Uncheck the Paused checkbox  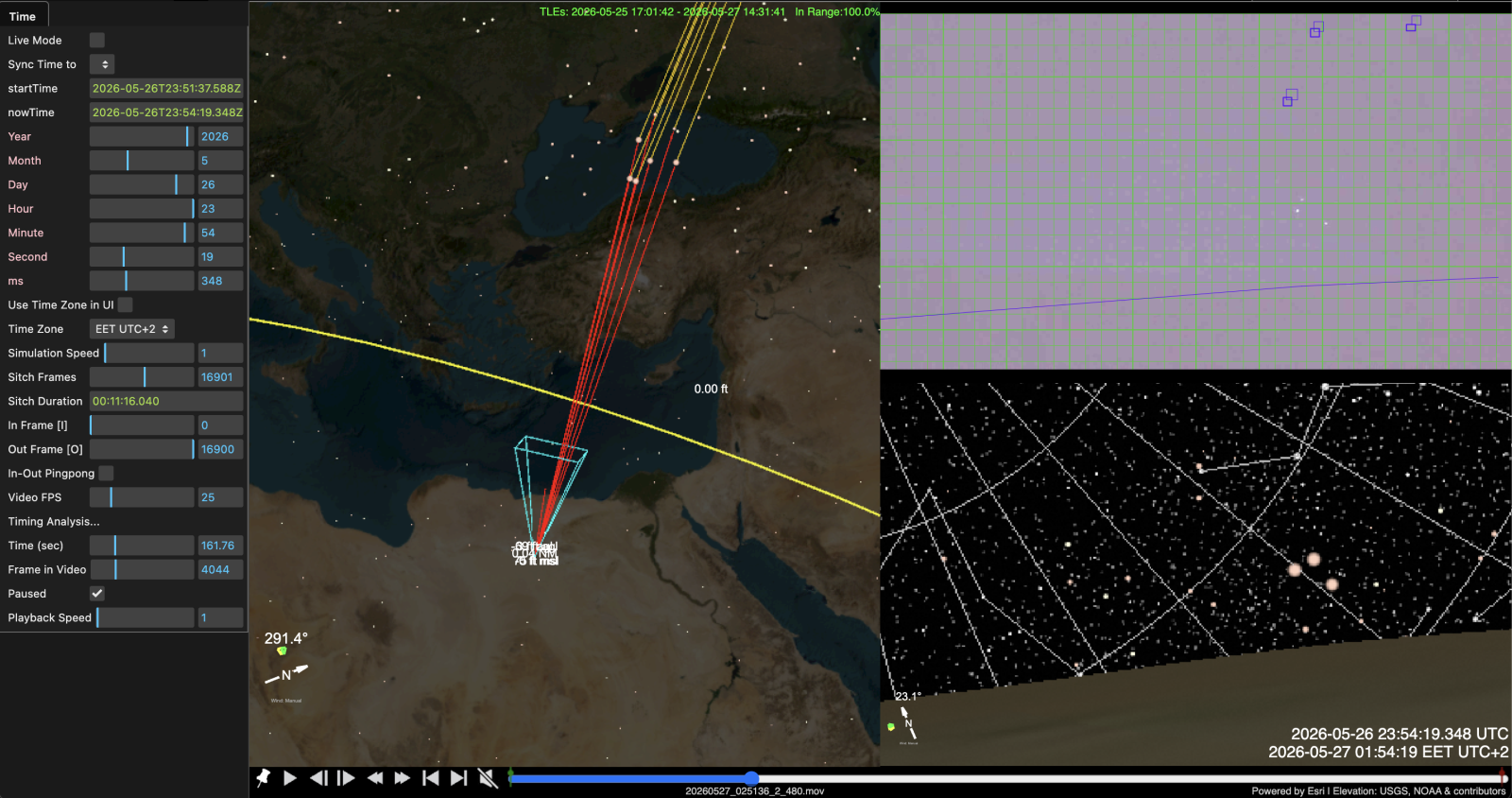point(97,593)
